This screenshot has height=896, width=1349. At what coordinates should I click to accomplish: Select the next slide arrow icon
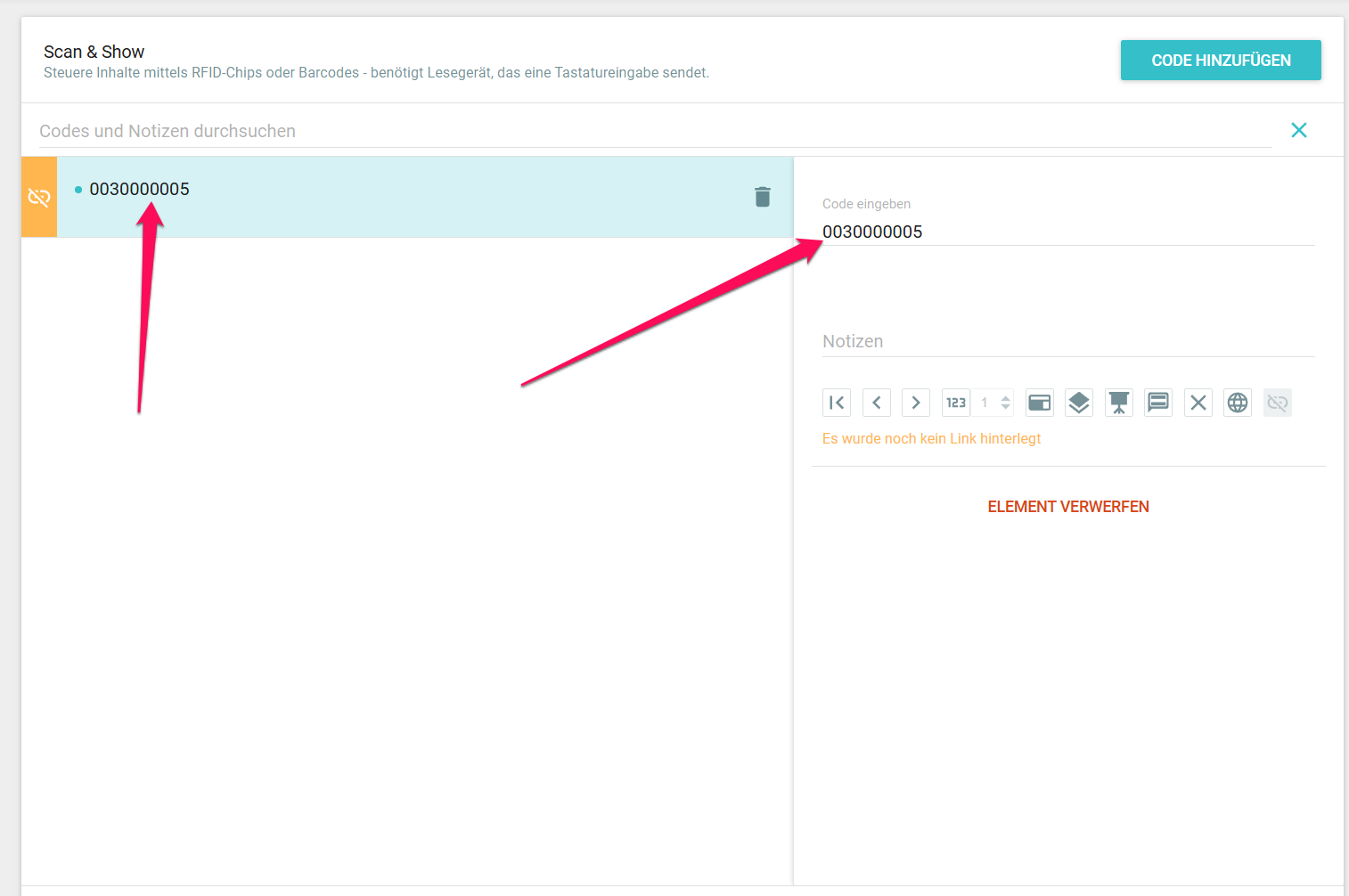coord(916,403)
